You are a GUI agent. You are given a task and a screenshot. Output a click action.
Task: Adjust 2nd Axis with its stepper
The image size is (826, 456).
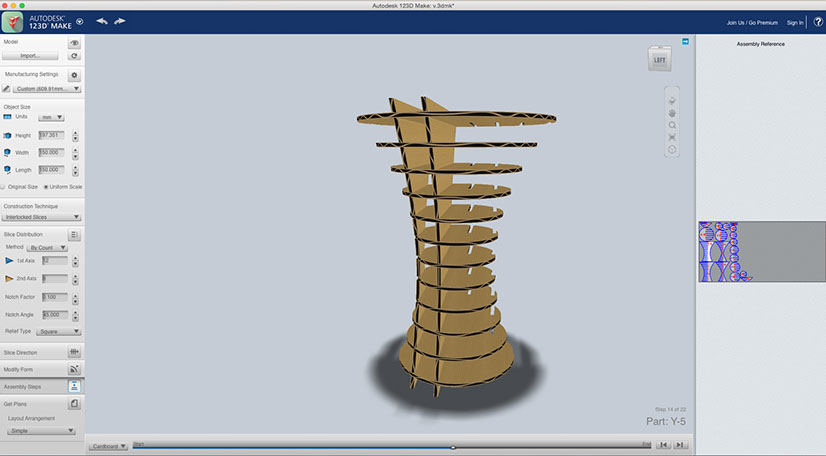pyautogui.click(x=75, y=279)
